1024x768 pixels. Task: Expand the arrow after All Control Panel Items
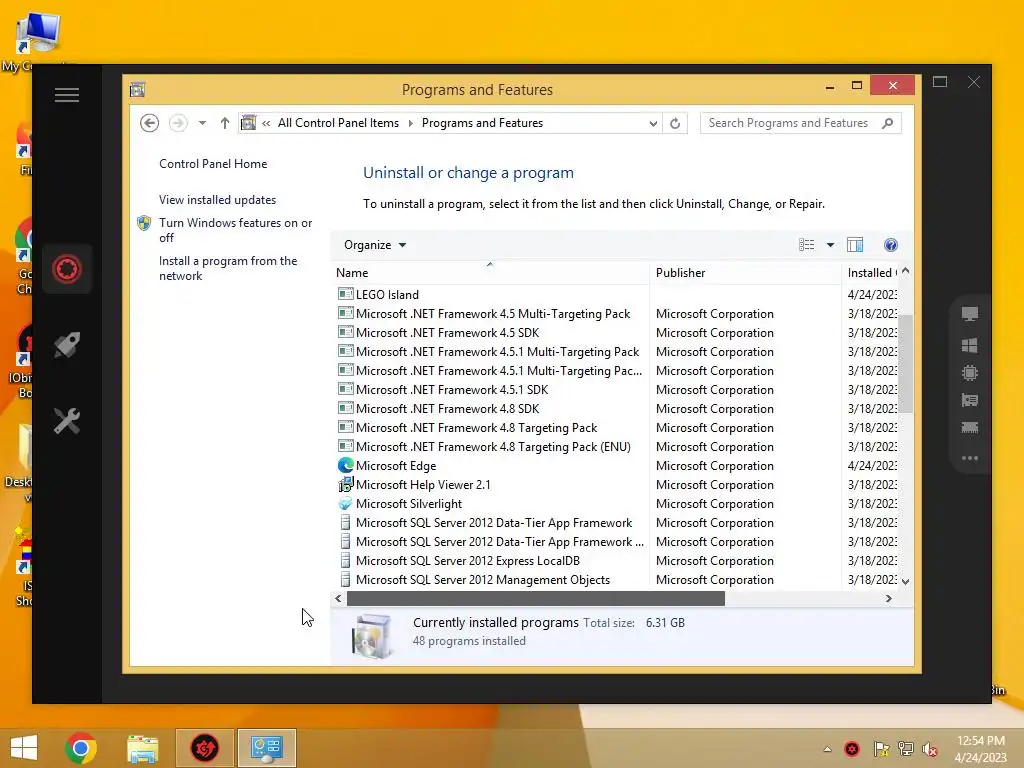(x=410, y=123)
